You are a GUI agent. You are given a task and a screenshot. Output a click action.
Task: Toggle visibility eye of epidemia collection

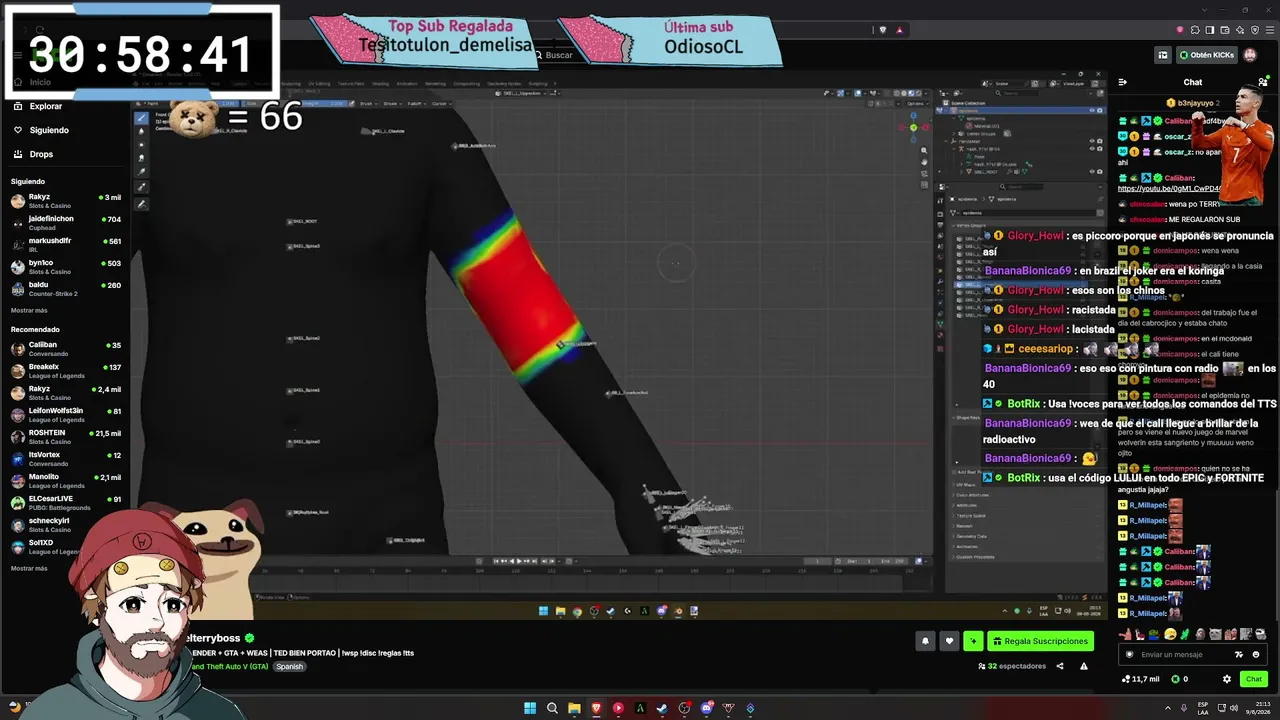[1092, 111]
